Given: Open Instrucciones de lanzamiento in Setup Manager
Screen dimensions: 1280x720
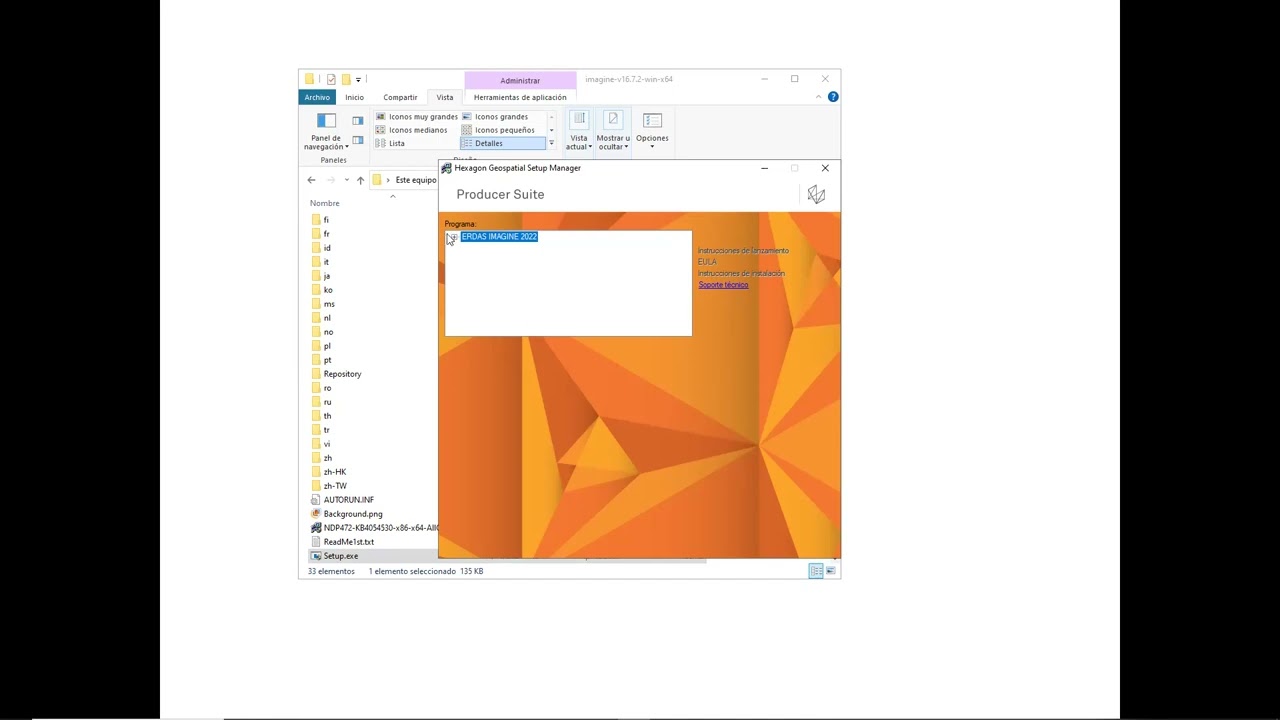Looking at the screenshot, I should (743, 251).
